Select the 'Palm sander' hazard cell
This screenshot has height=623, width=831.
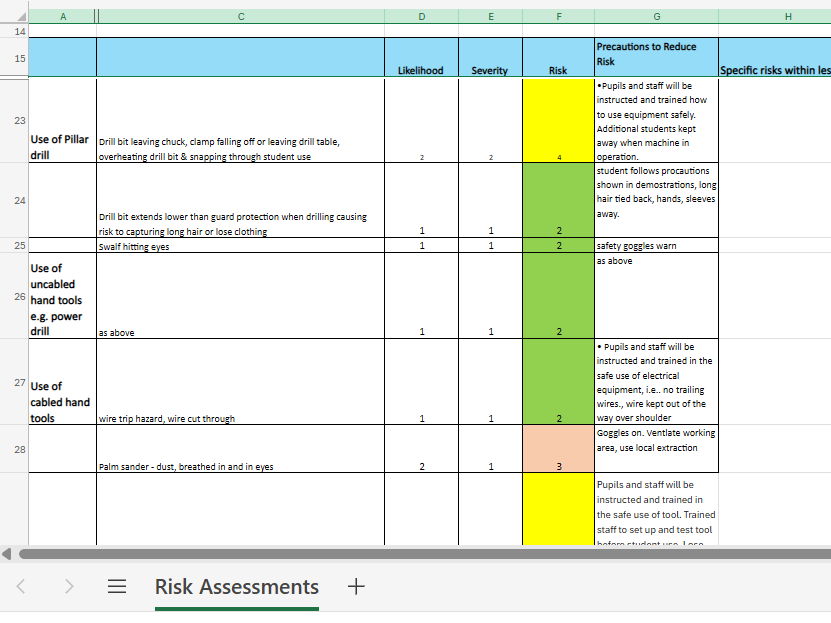coord(240,449)
